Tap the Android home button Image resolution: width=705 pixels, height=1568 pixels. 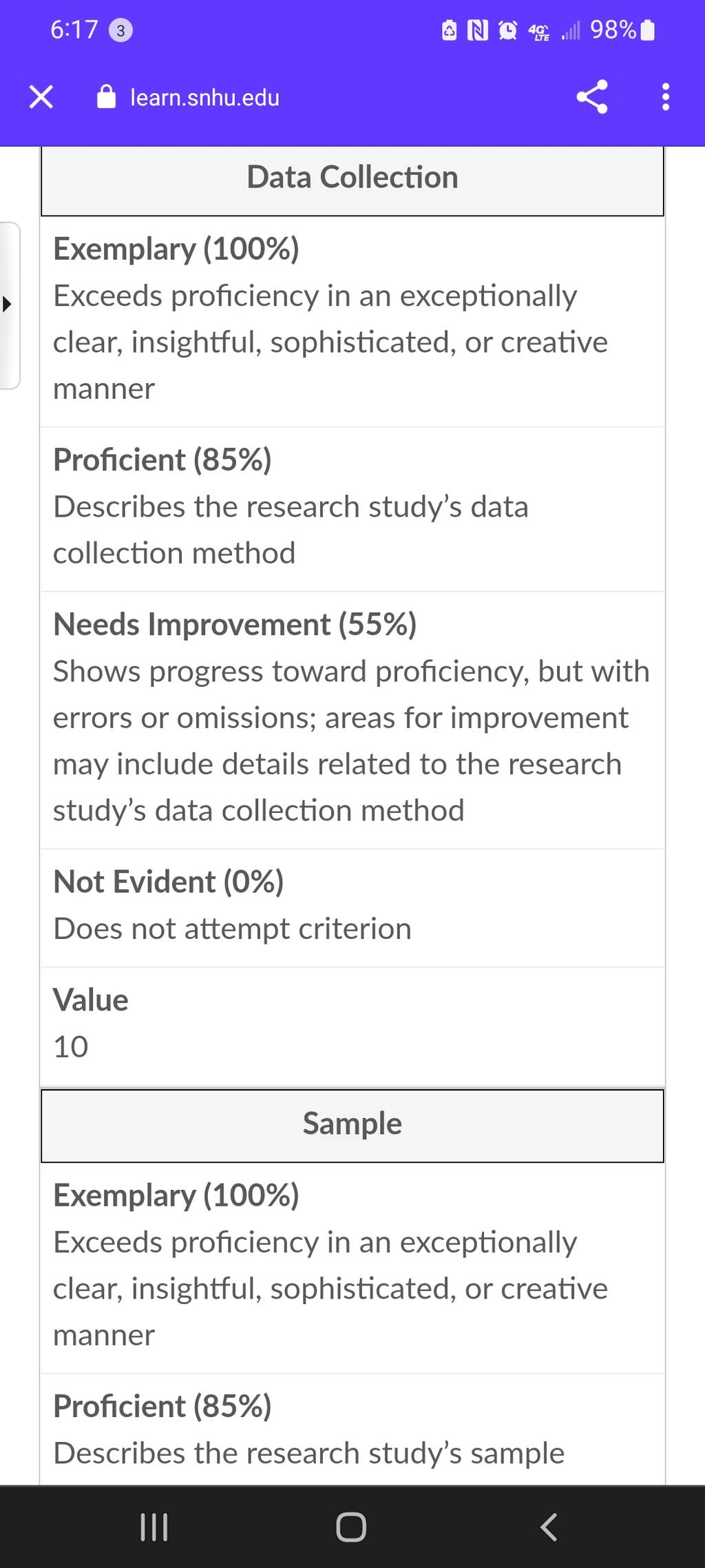tap(351, 1527)
